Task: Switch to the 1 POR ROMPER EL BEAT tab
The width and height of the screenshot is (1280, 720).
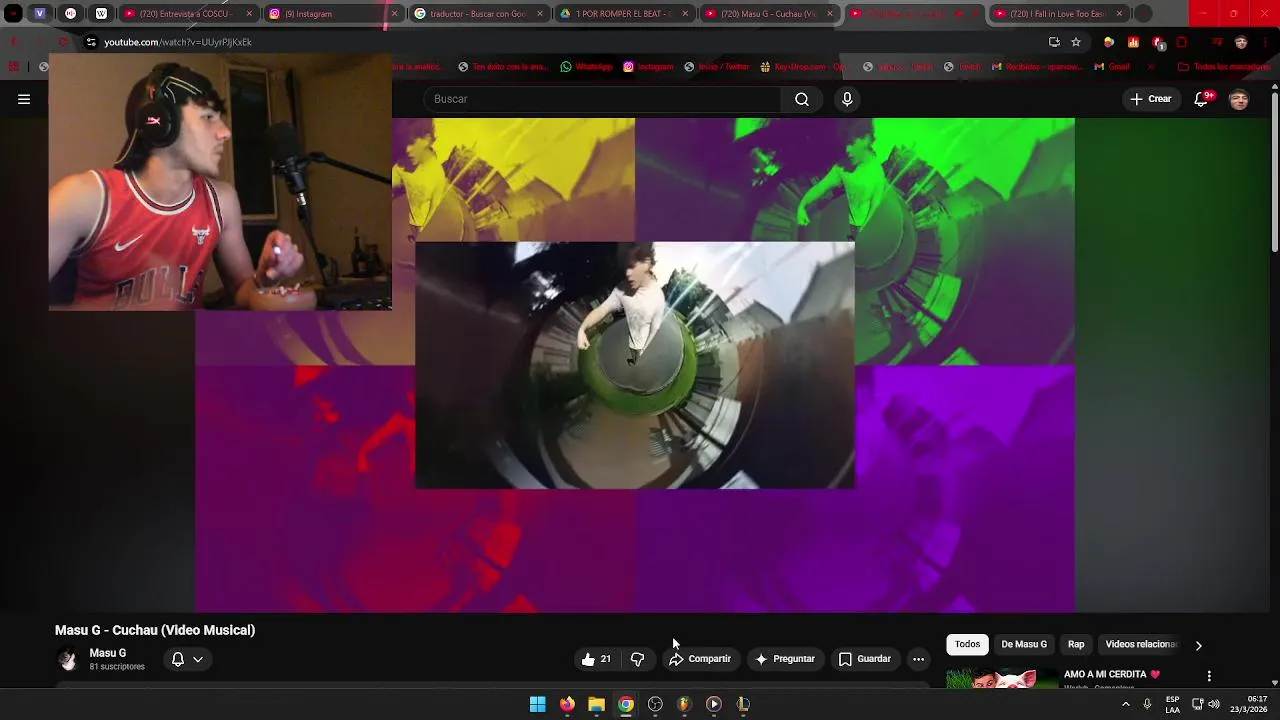Action: [x=623, y=14]
